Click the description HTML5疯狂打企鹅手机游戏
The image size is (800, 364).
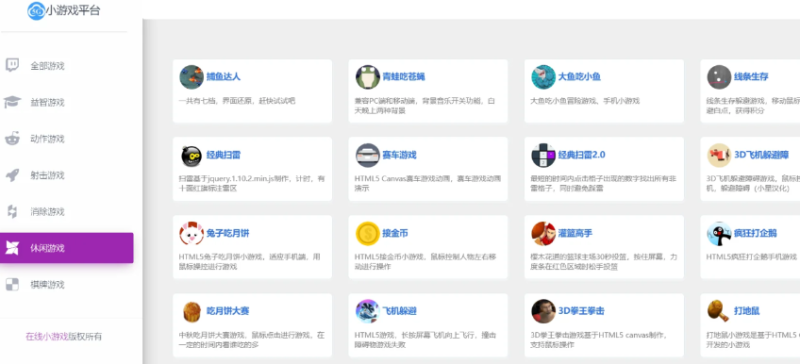click(752, 257)
